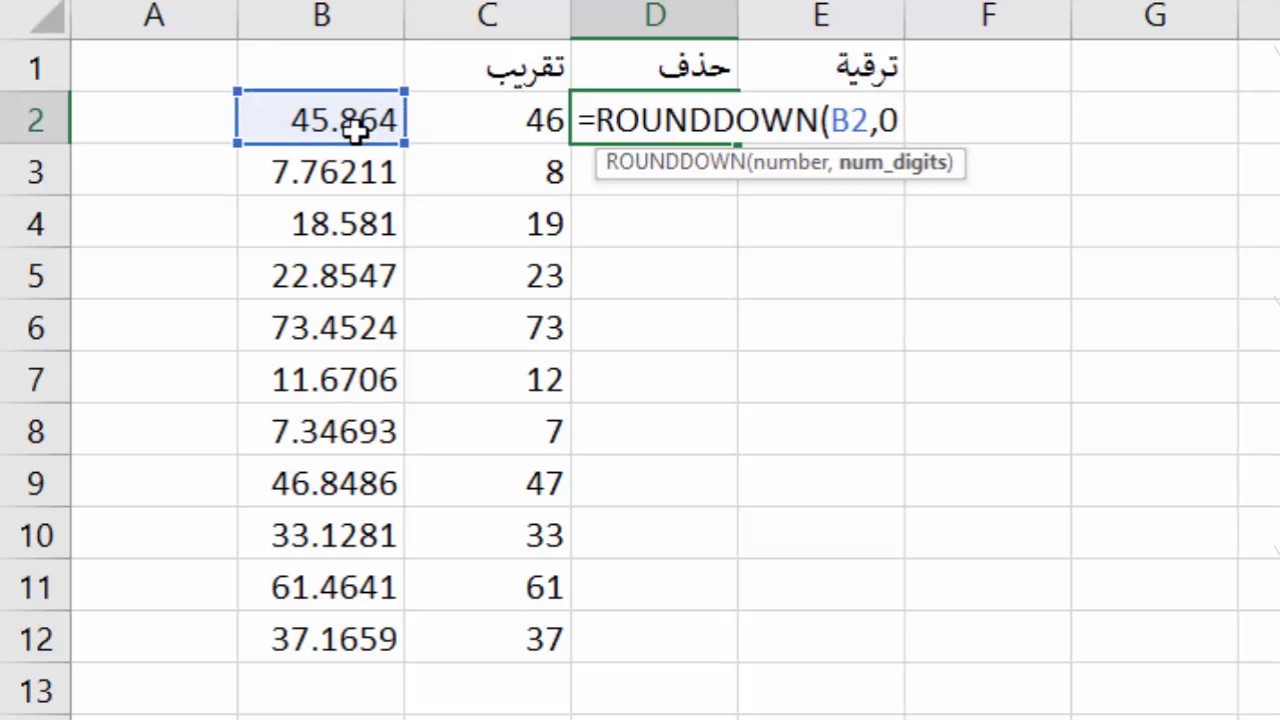Click cell containing 18.581
This screenshot has height=720, width=1280.
(x=321, y=223)
